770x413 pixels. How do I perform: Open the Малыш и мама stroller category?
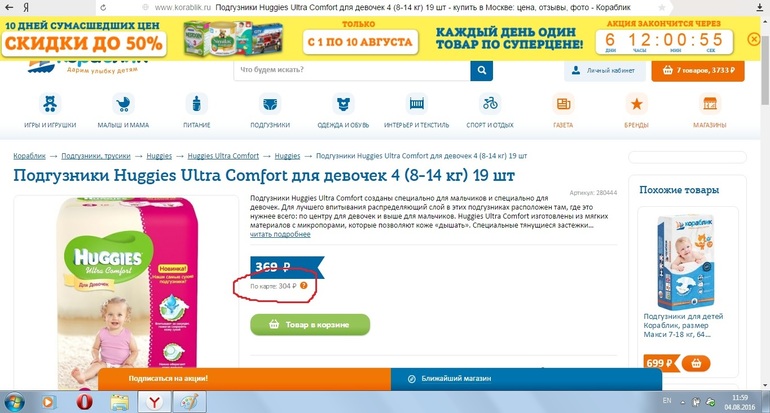coord(123,104)
